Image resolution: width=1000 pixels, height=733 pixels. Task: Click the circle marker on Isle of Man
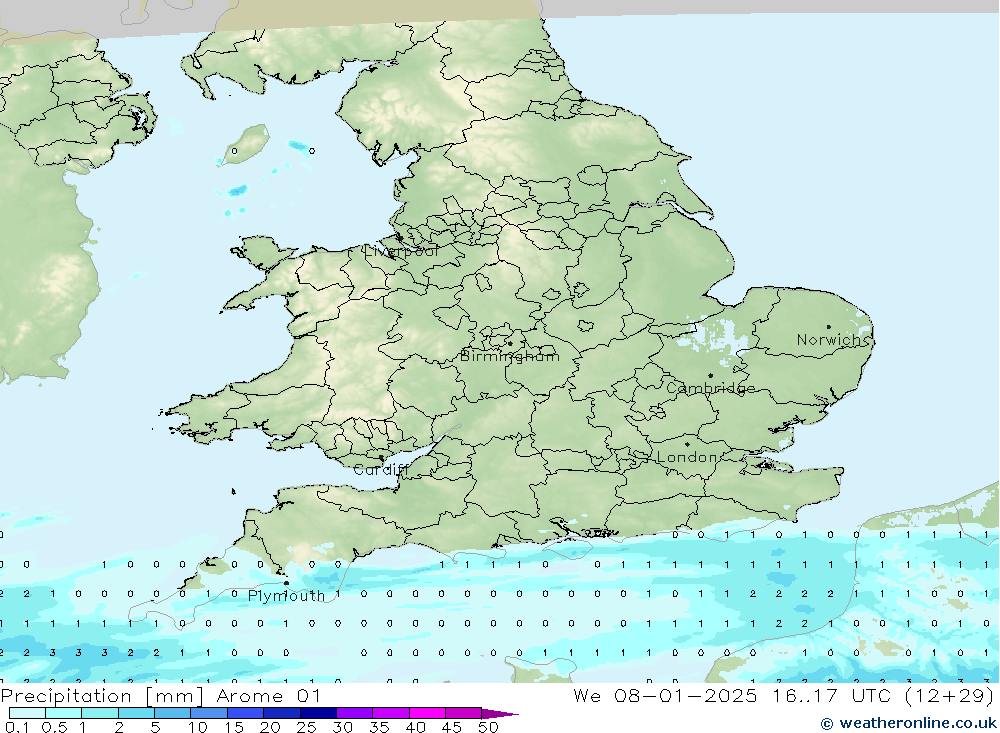(x=235, y=151)
